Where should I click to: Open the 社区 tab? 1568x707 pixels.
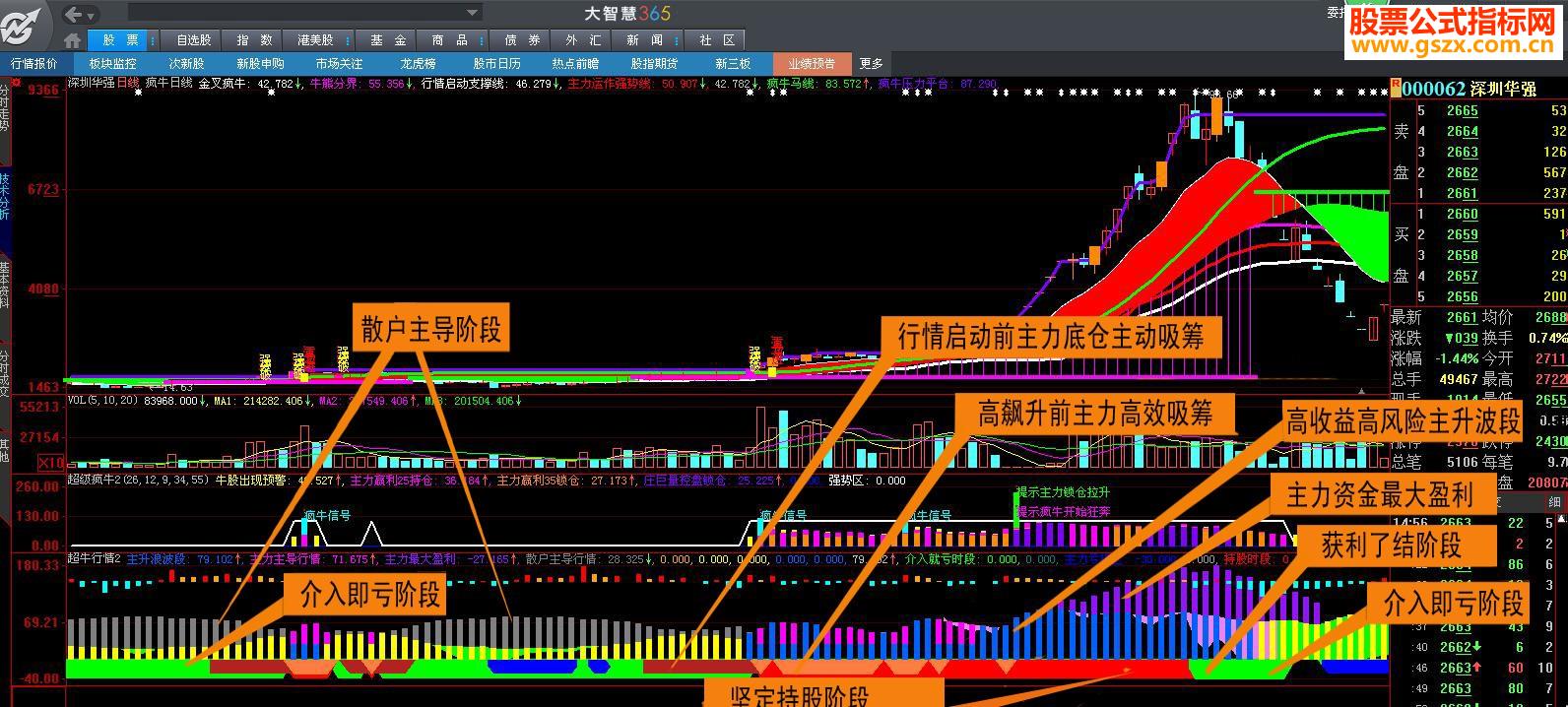tap(717, 40)
